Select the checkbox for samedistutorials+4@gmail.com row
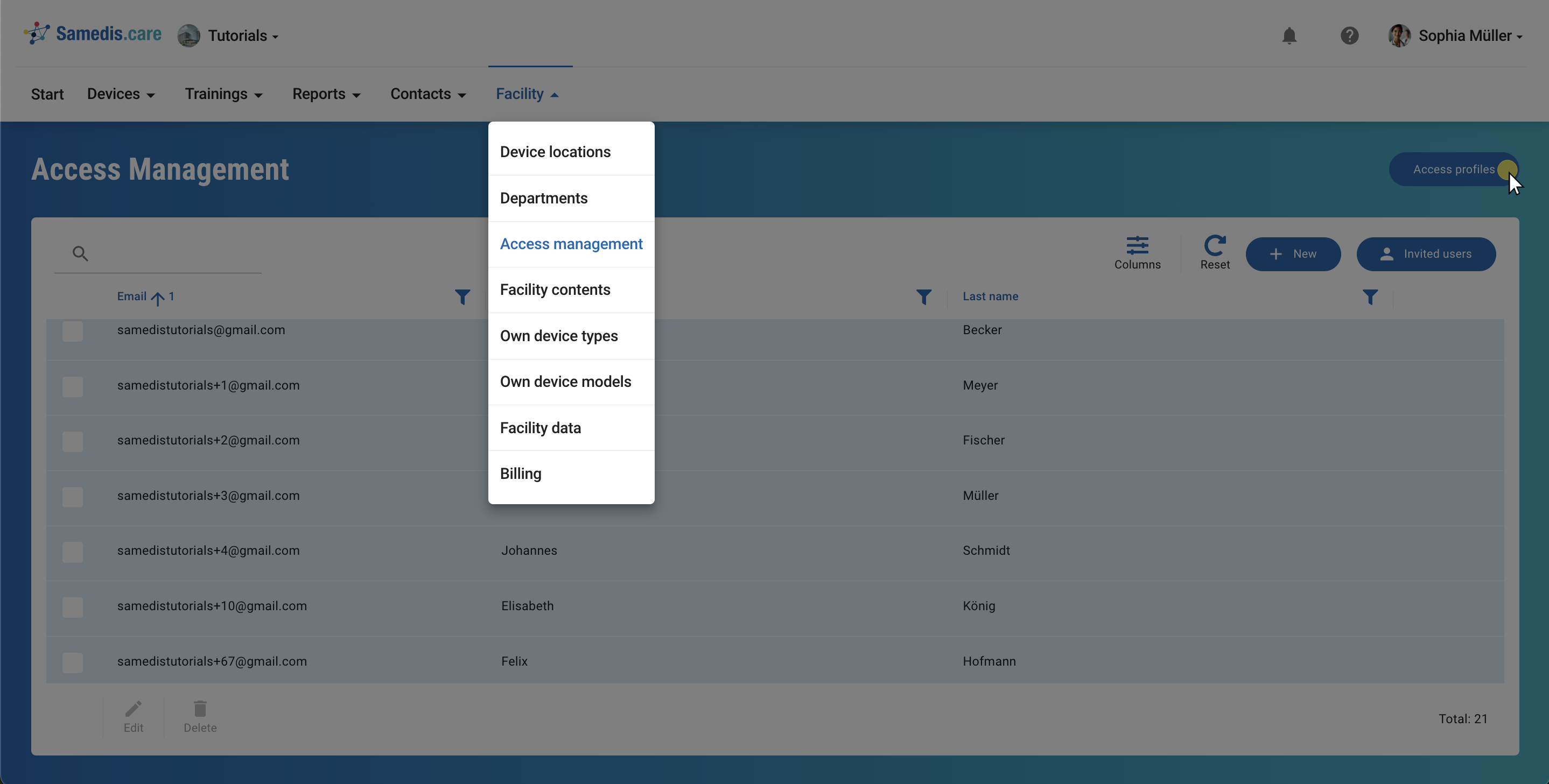1549x784 pixels. (72, 552)
